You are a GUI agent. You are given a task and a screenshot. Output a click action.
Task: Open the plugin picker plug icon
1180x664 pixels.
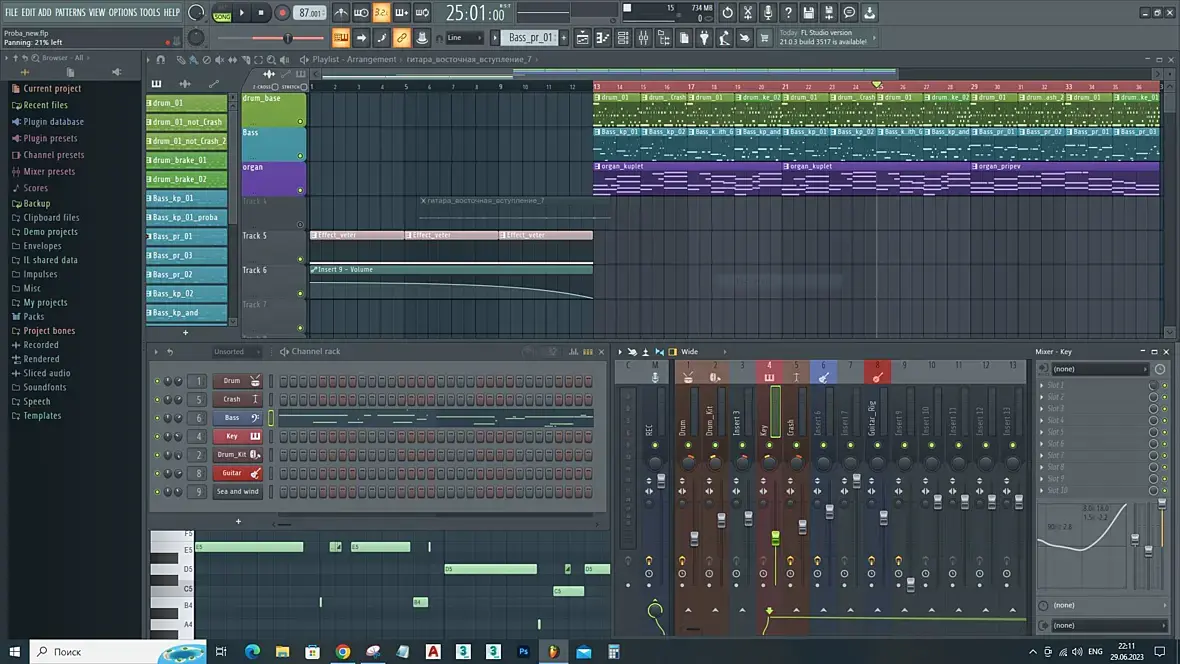point(704,38)
